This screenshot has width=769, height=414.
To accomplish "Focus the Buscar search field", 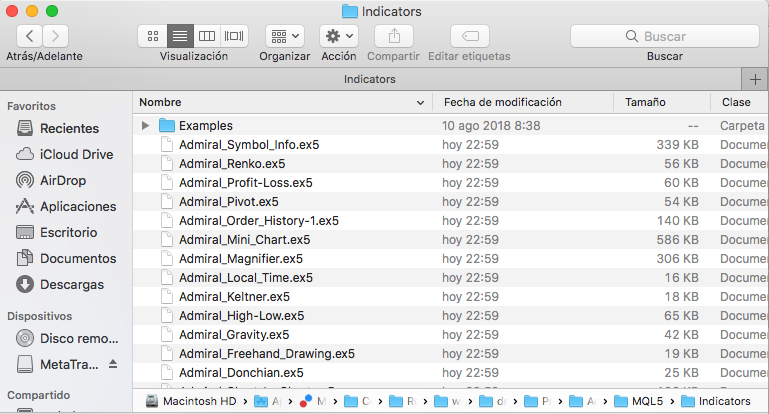I will pos(665,36).
